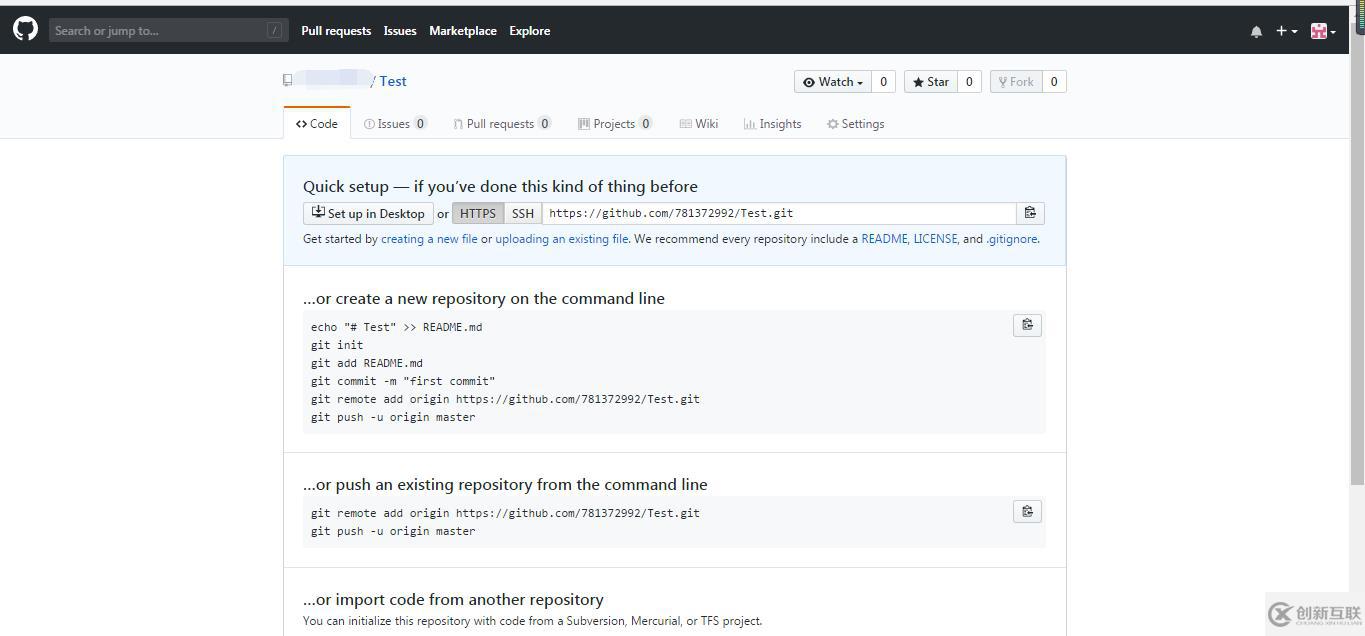Open Pull requests in top navigation
1365x636 pixels.
[336, 31]
